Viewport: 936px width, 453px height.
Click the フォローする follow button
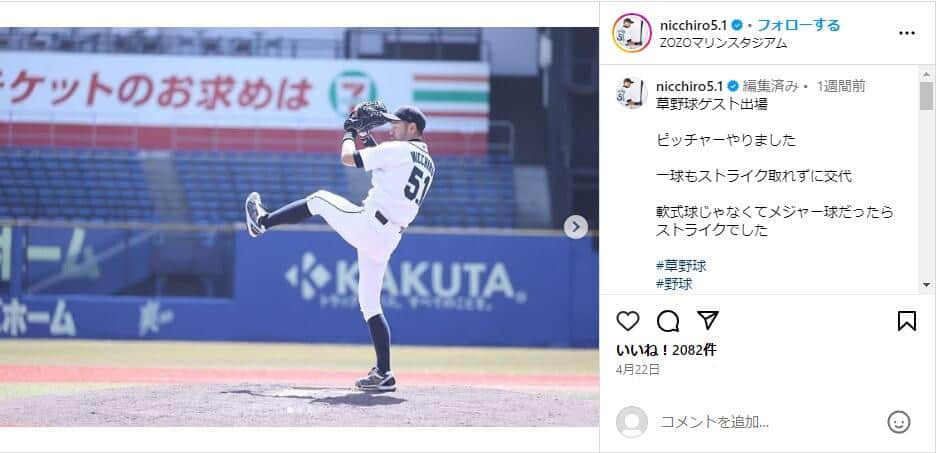(799, 25)
